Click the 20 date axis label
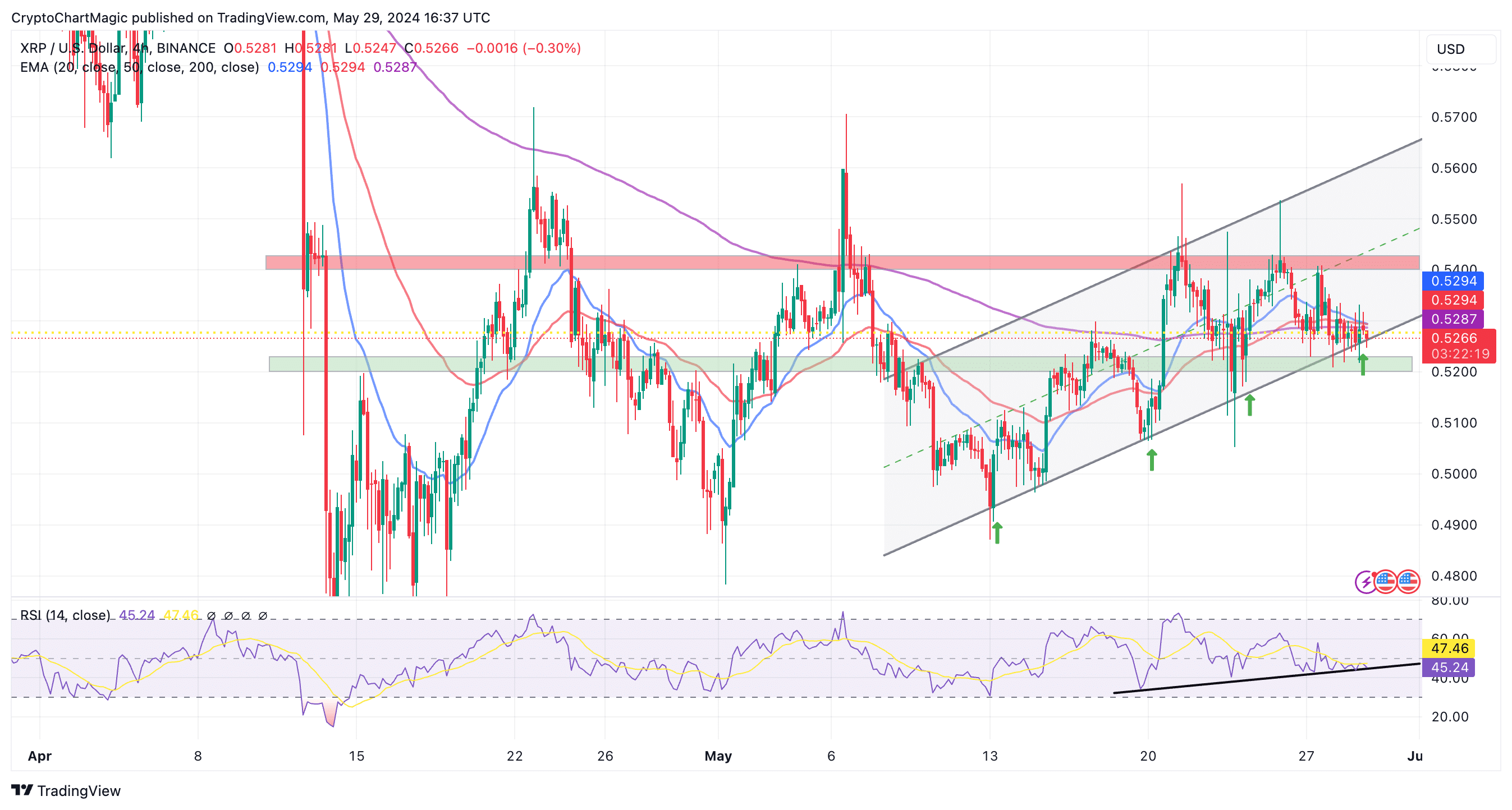This screenshot has height=810, width=1512. tap(1148, 756)
